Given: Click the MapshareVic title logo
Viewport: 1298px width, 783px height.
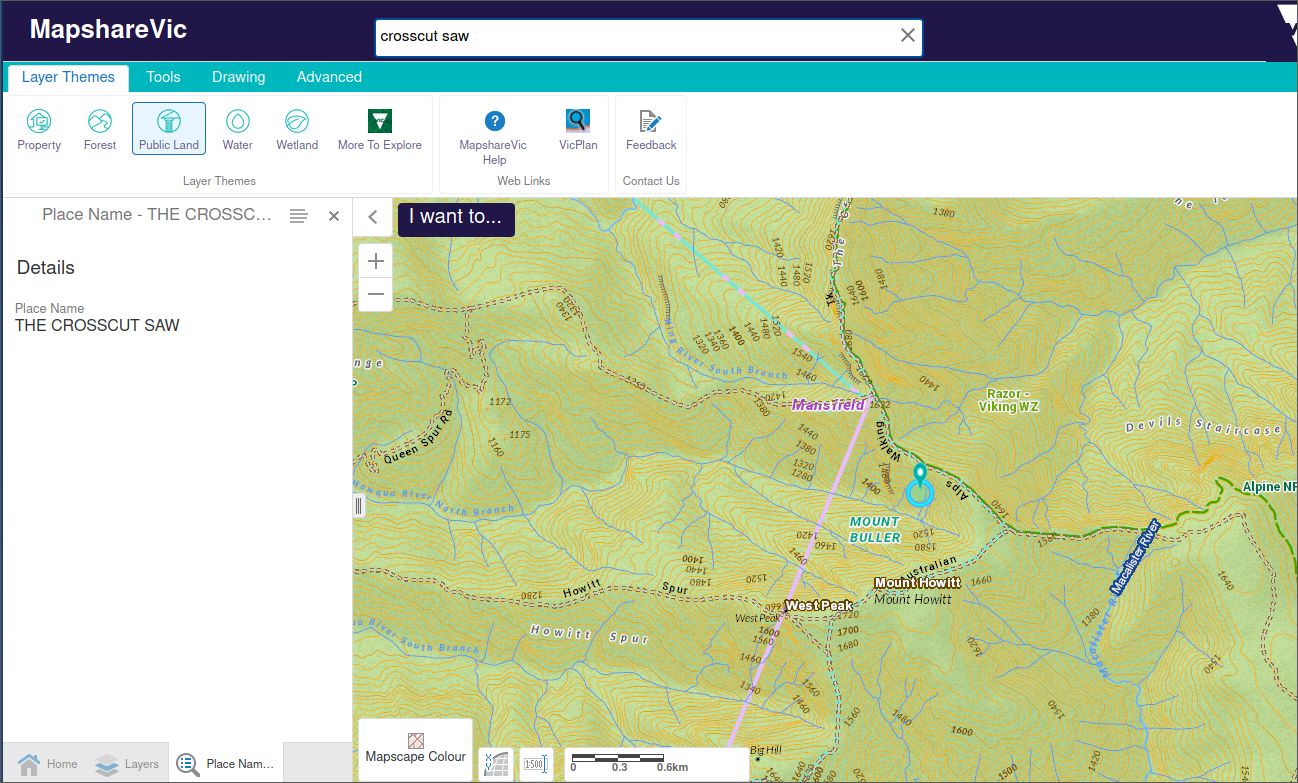Looking at the screenshot, I should pyautogui.click(x=108, y=29).
